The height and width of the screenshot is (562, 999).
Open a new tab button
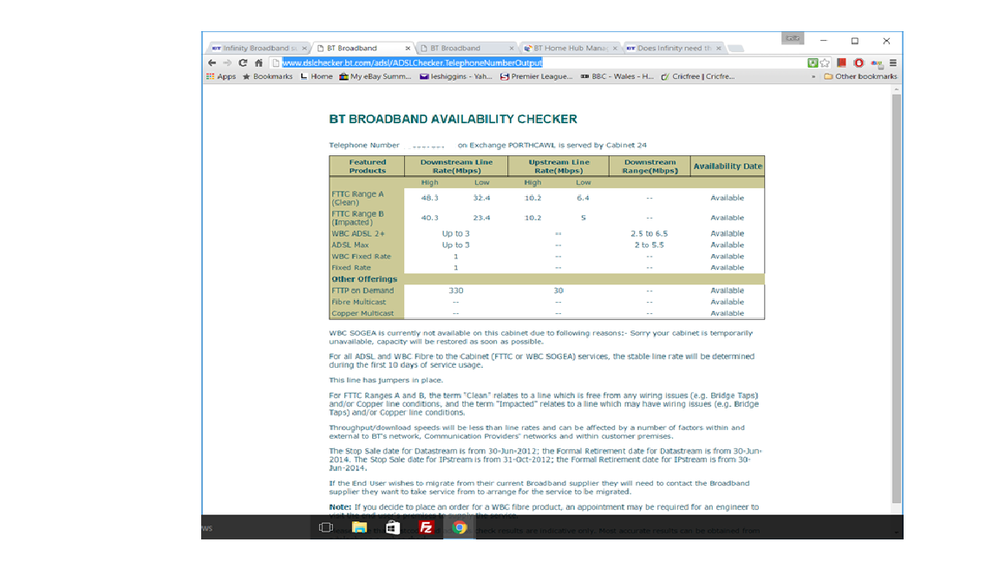coord(736,48)
